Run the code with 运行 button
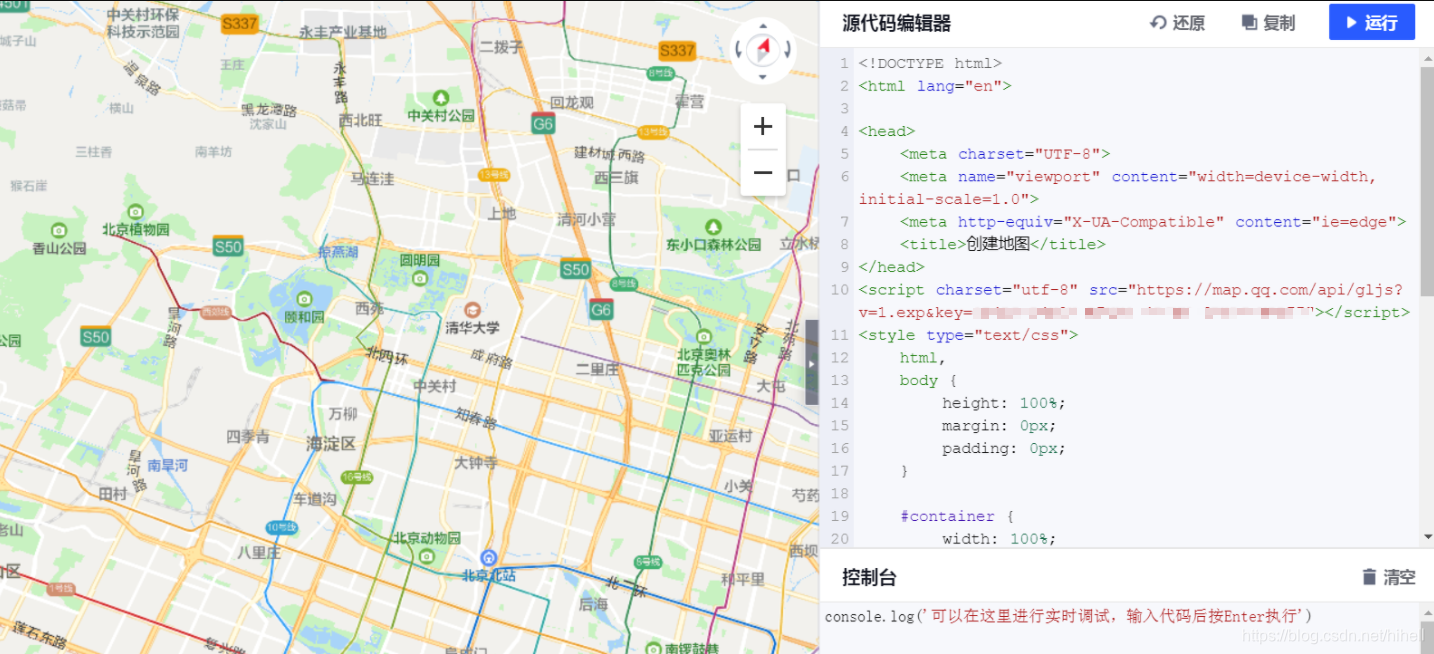The image size is (1434, 654). [1371, 23]
